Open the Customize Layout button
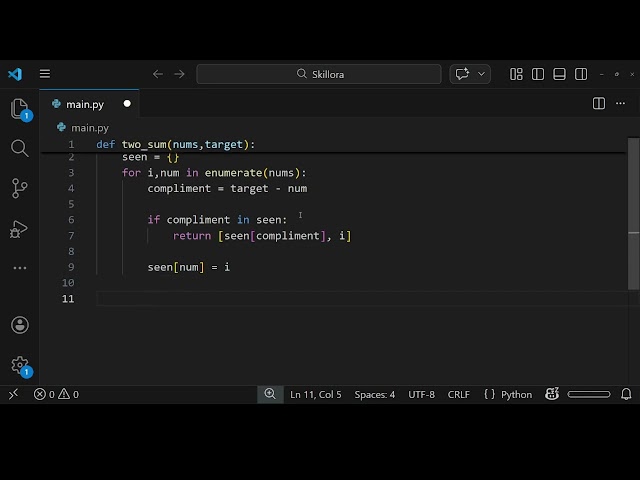The image size is (640, 480). pyautogui.click(x=516, y=74)
